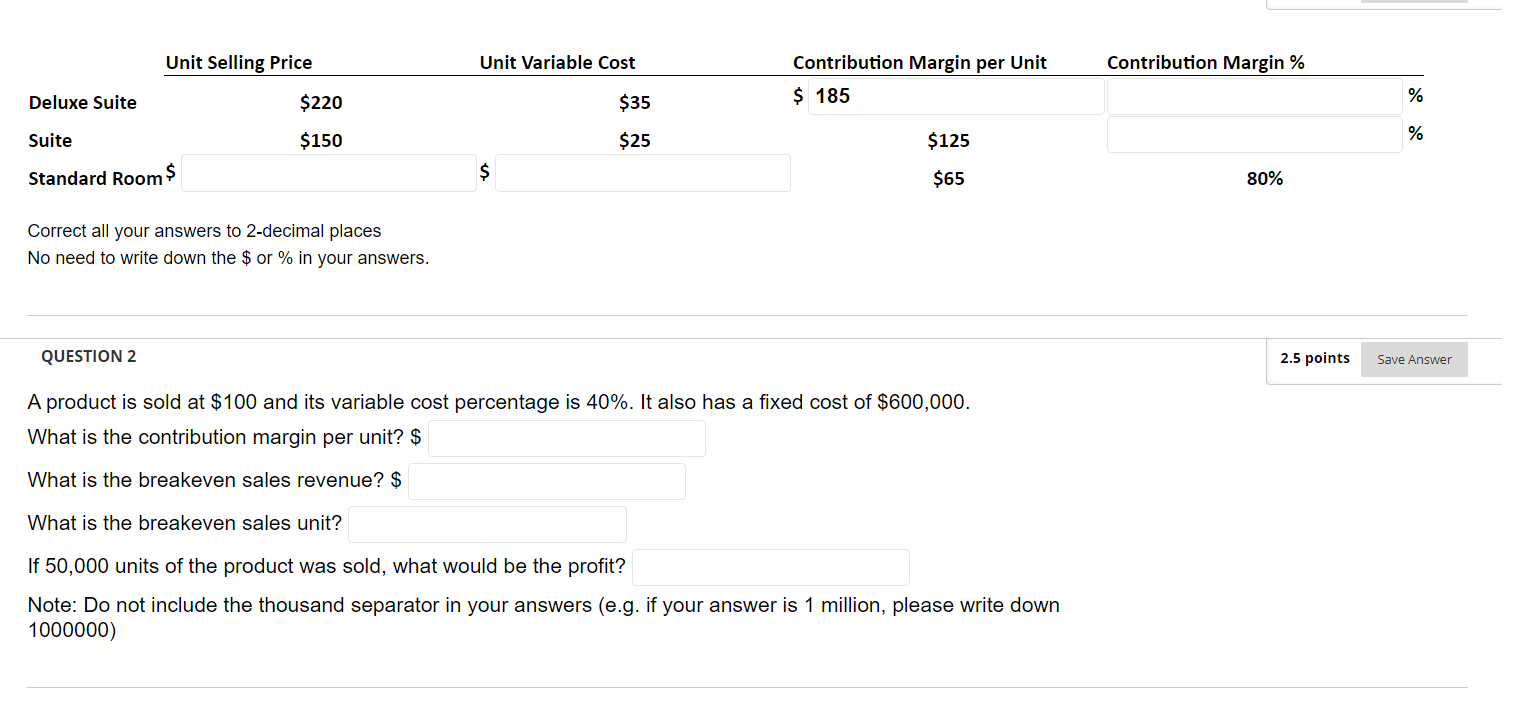Viewport: 1522px width, 722px height.
Task: Click the Suite Contribution Margin % box
Action: click(x=1254, y=133)
